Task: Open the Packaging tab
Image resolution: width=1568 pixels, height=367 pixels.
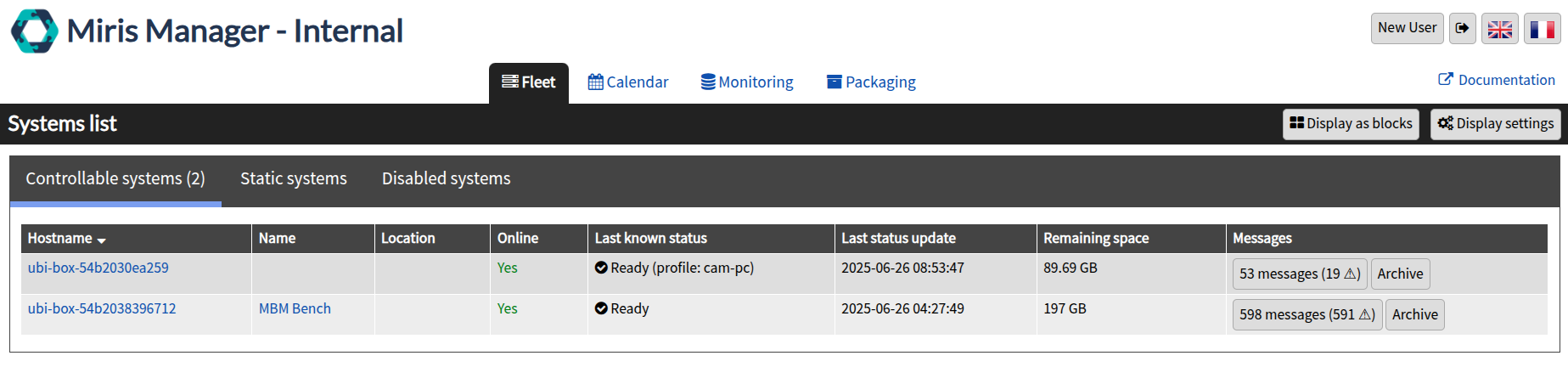Action: (871, 82)
